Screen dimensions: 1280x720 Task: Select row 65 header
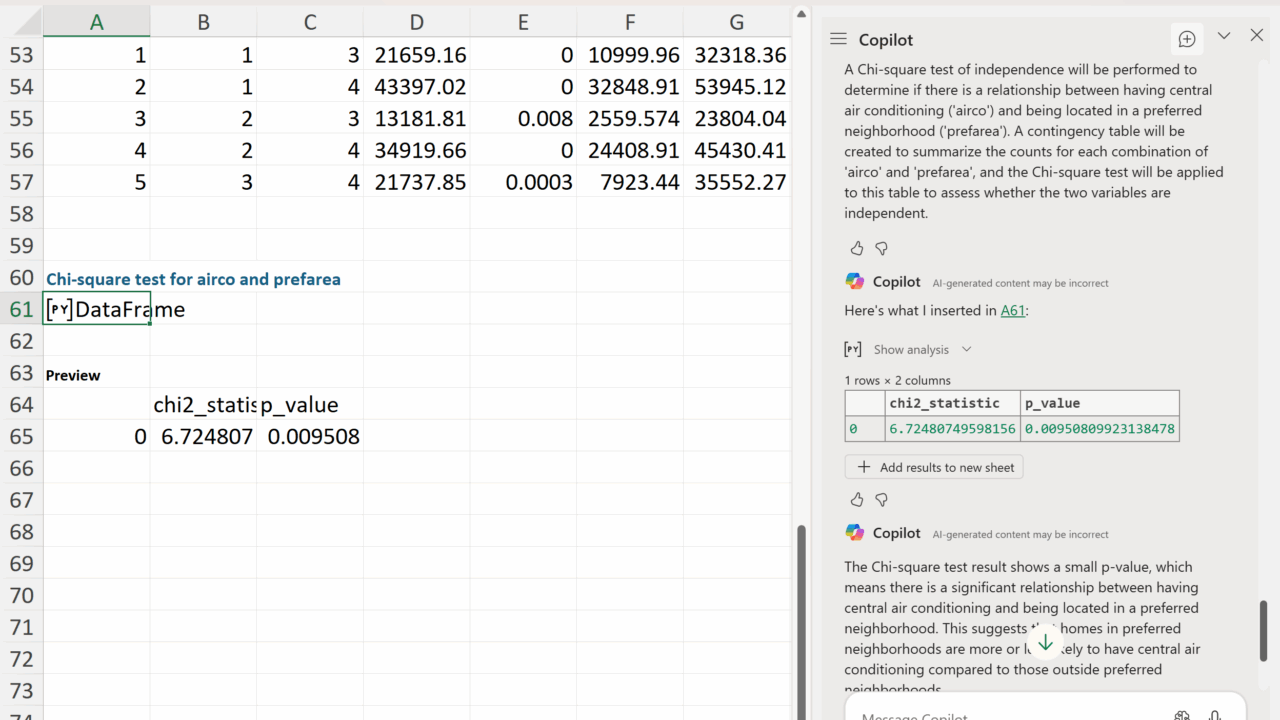[21, 437]
